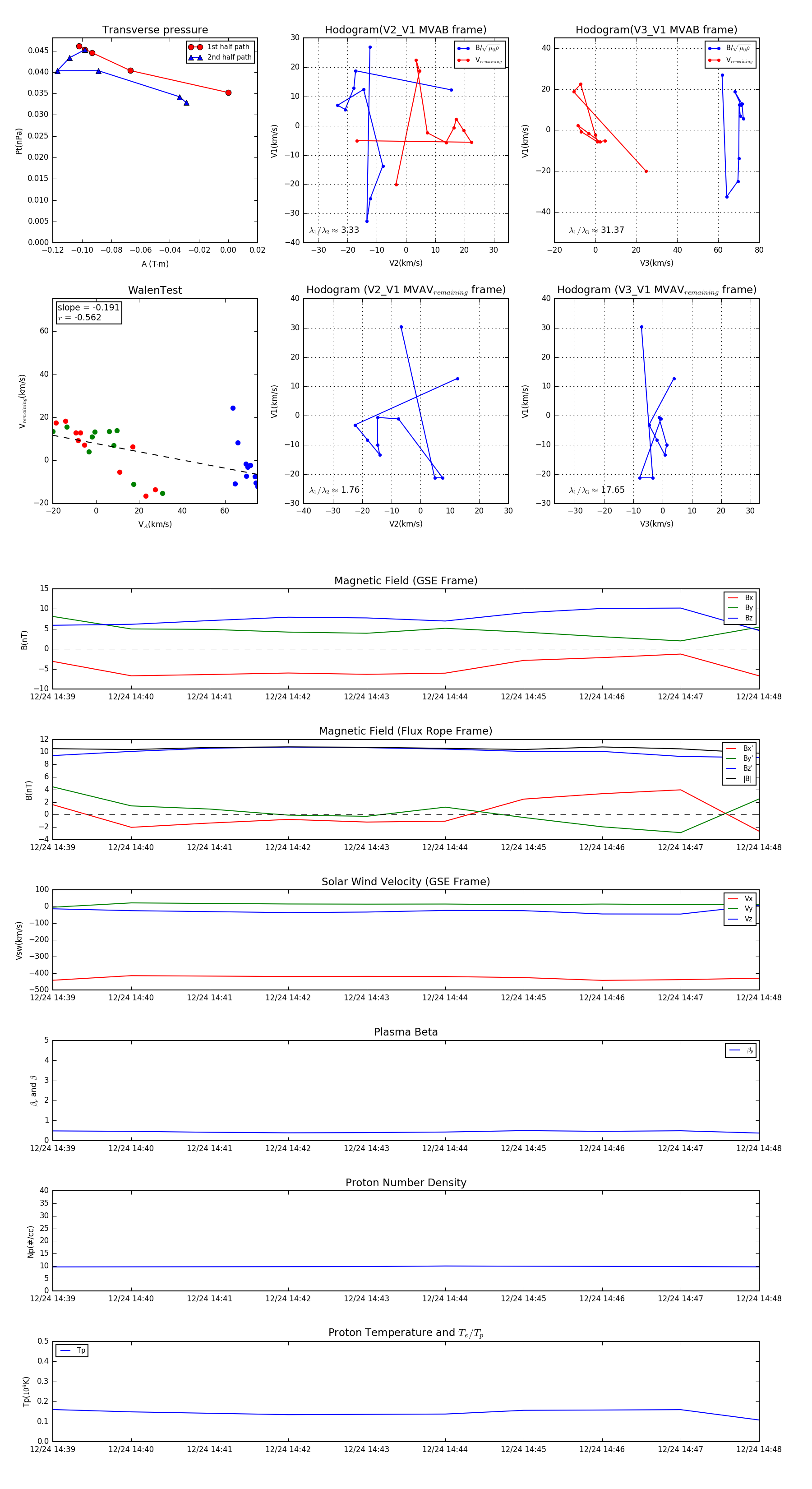Image resolution: width=812 pixels, height=1489 pixels.
Task: Click the 'Hodogram(V2_V1 MVAB frame)' title
Action: pos(406,30)
